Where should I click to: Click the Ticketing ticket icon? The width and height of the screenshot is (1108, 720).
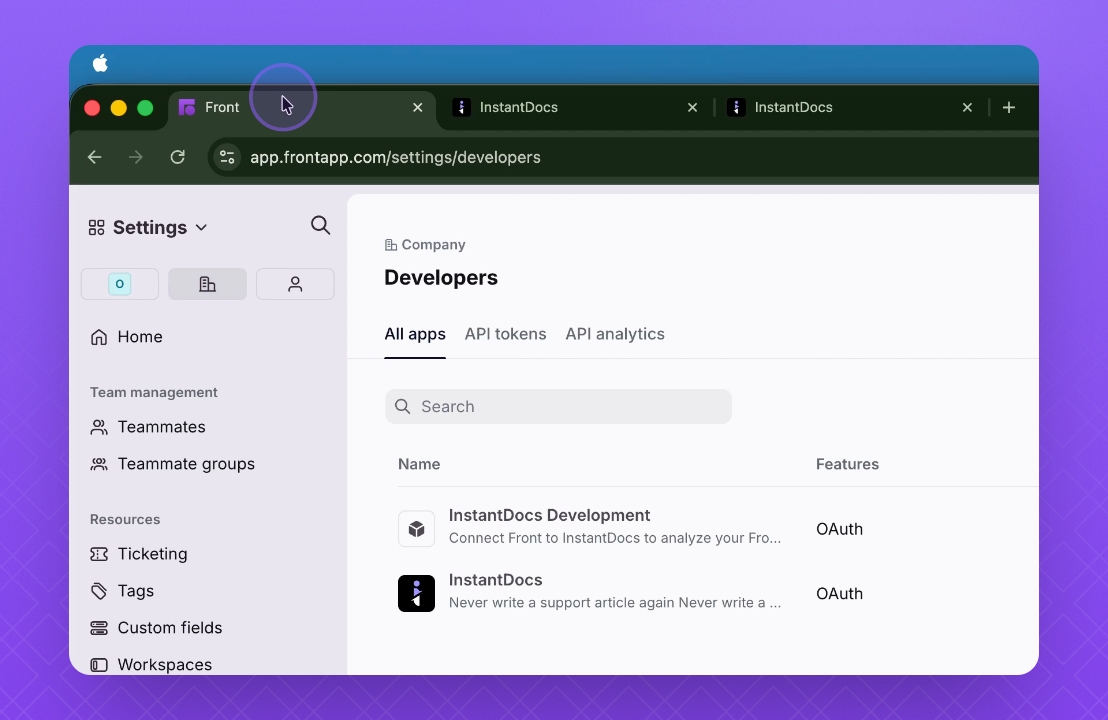click(x=99, y=554)
